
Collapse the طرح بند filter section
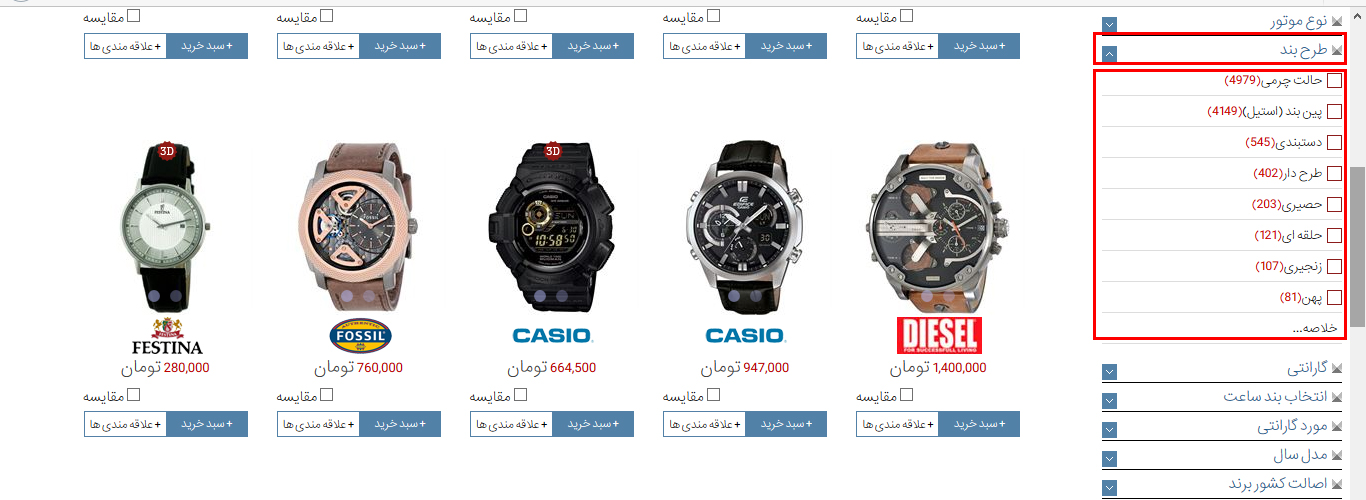click(x=1110, y=54)
